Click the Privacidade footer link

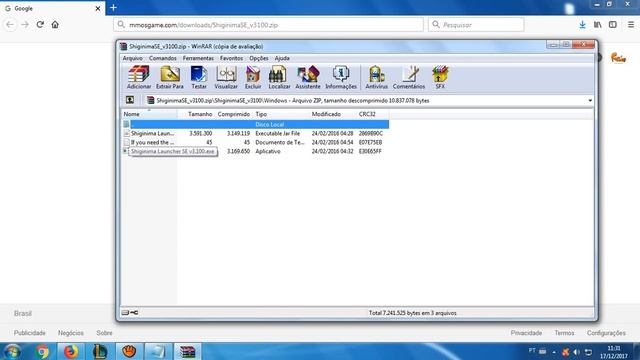526,333
